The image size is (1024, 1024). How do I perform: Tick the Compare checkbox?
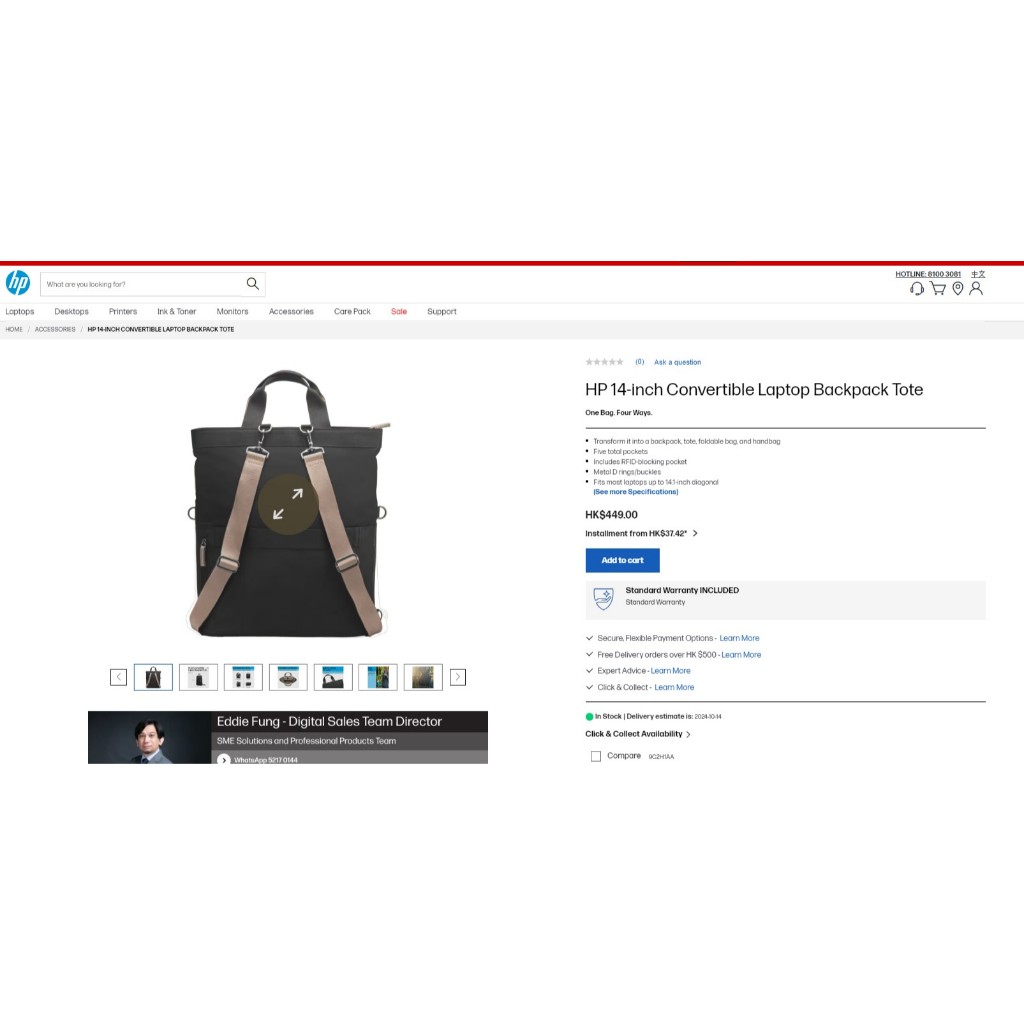[596, 756]
